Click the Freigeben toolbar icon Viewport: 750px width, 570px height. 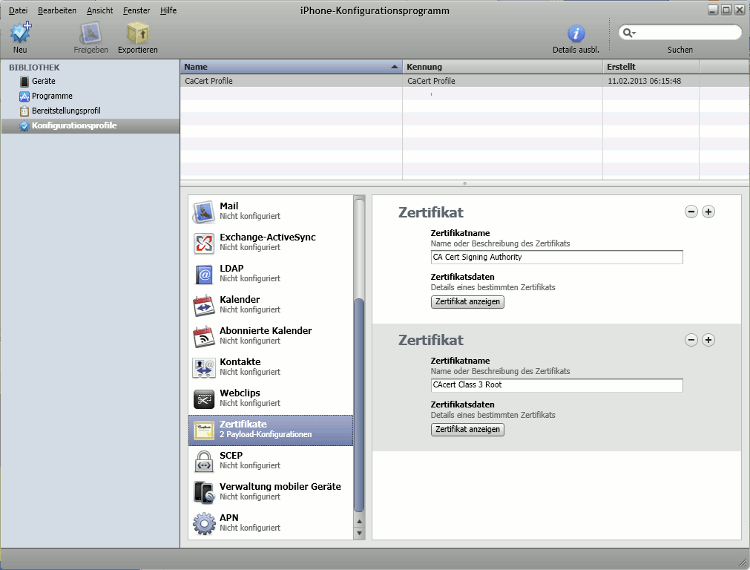90,34
